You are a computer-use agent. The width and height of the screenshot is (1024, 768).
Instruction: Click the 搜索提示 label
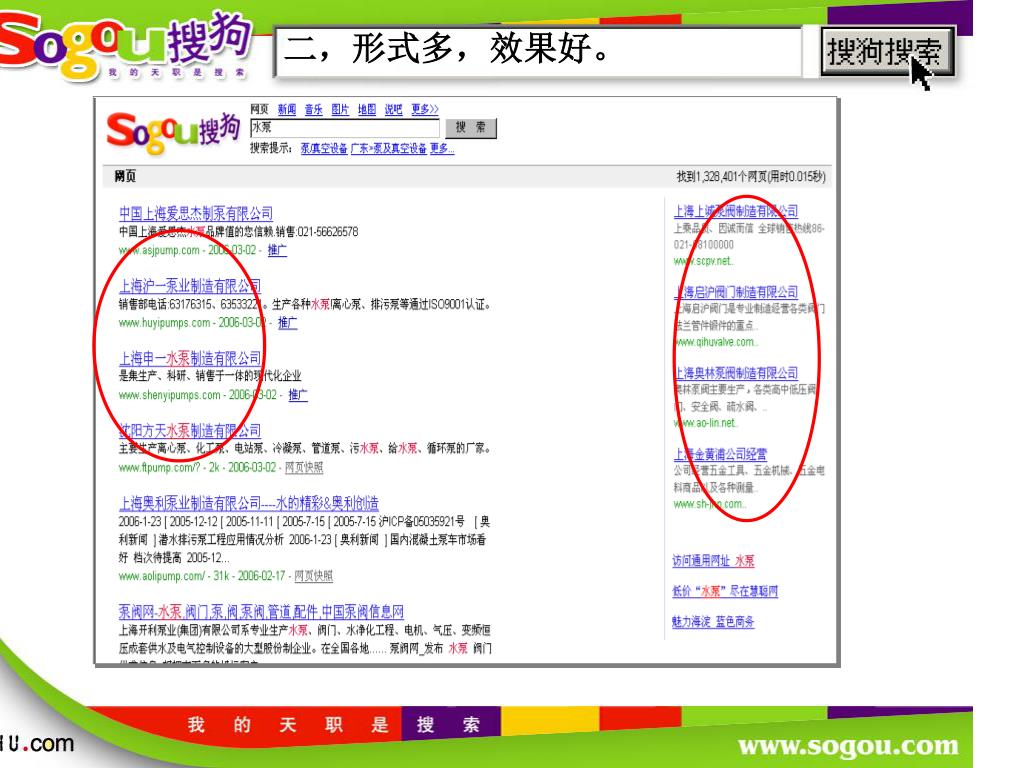click(x=270, y=148)
